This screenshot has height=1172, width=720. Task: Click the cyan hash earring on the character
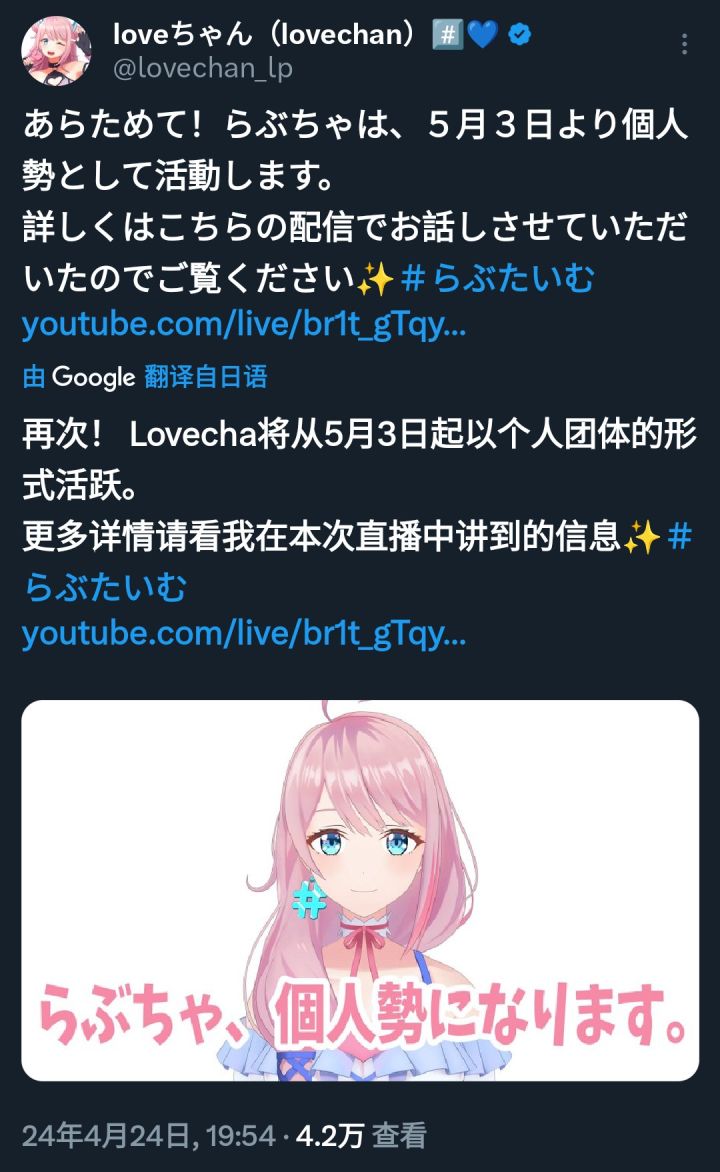310,899
